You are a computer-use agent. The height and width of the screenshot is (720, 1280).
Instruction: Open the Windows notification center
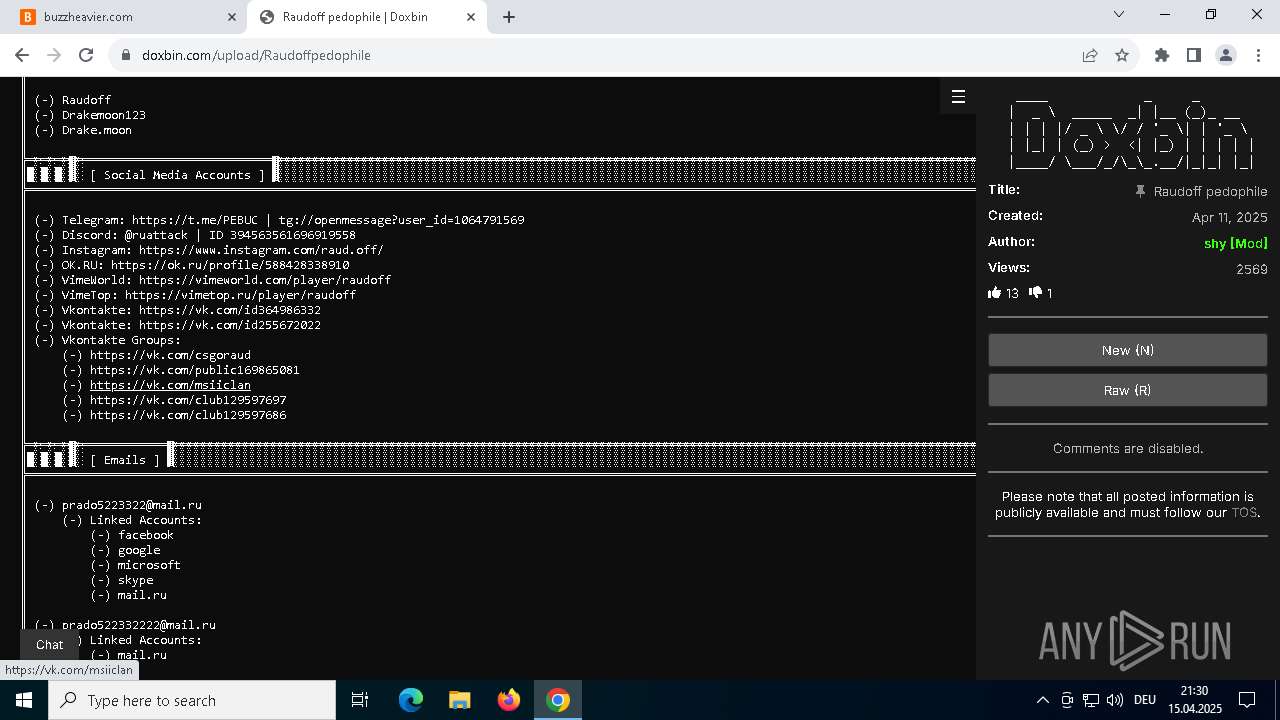(1247, 700)
